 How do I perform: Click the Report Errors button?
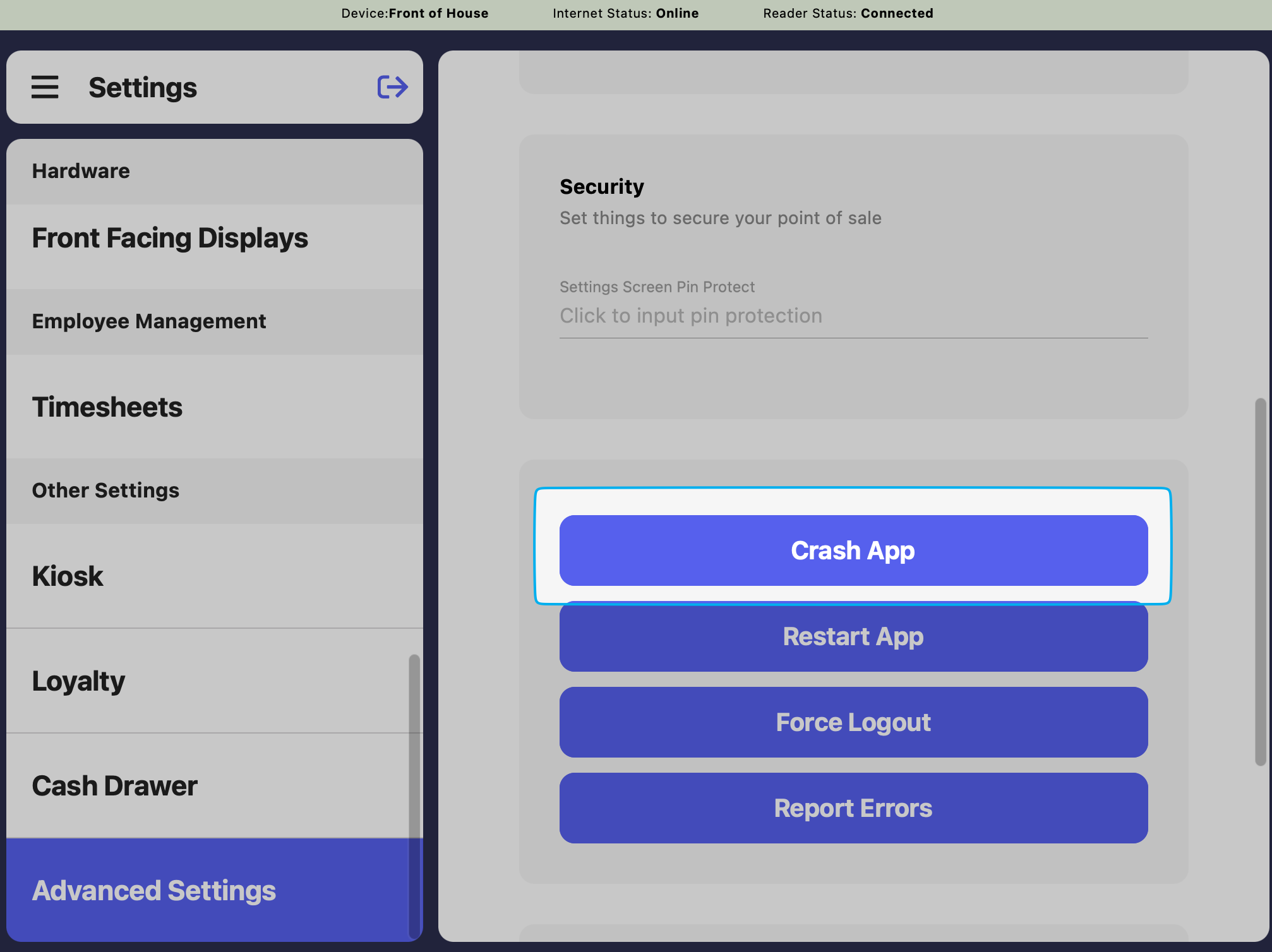[853, 808]
